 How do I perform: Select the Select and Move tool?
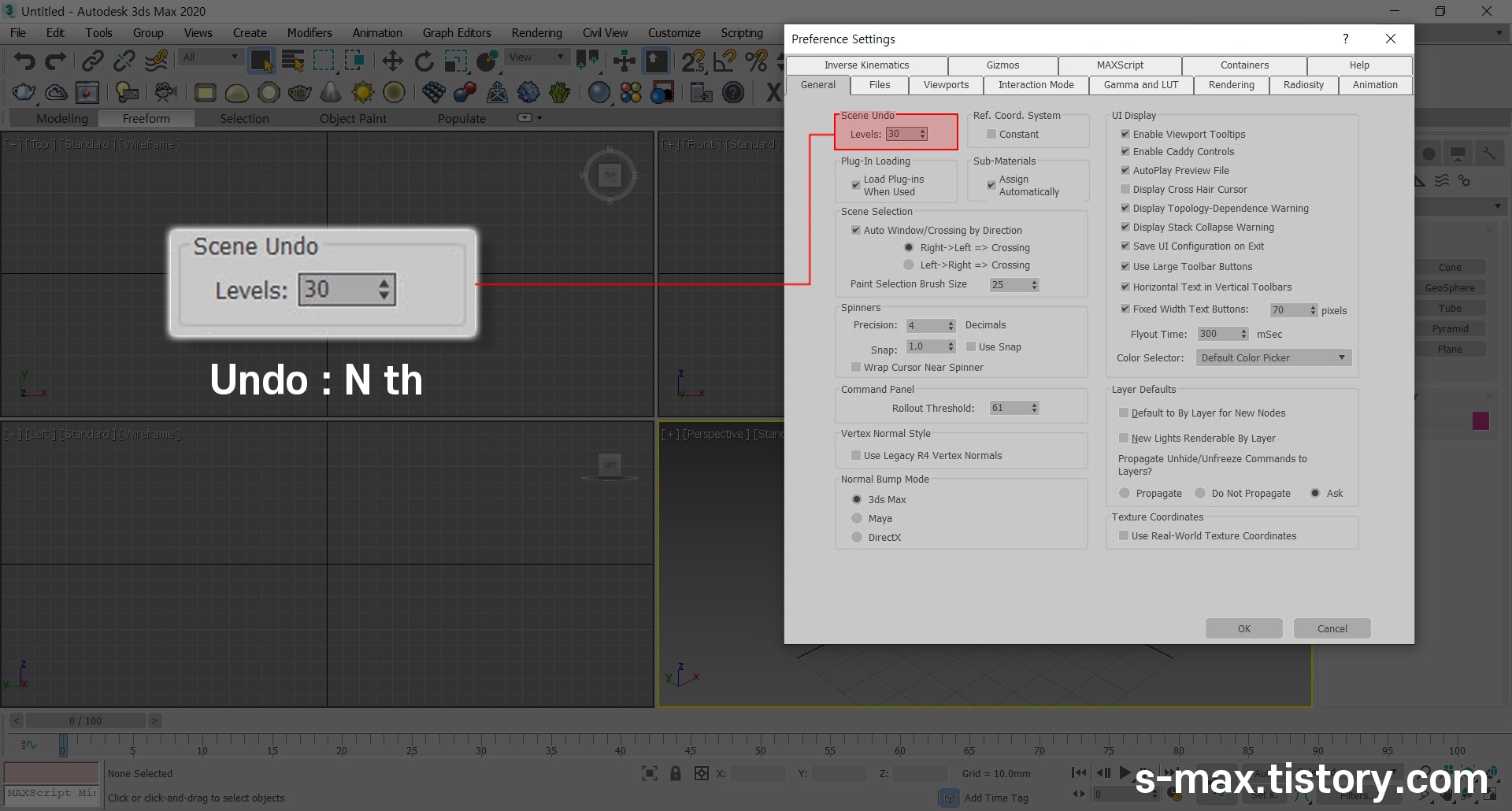point(392,61)
